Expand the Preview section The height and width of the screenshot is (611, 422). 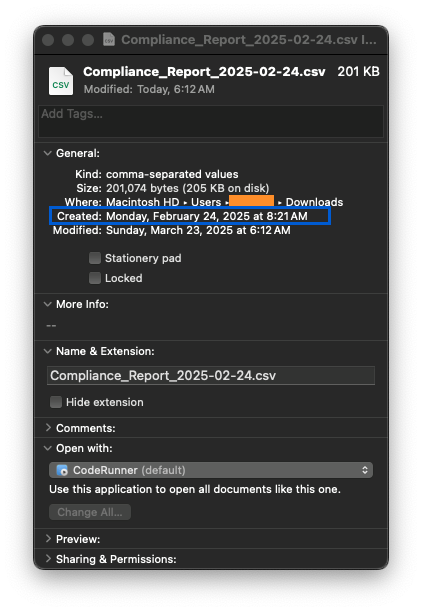coord(48,539)
